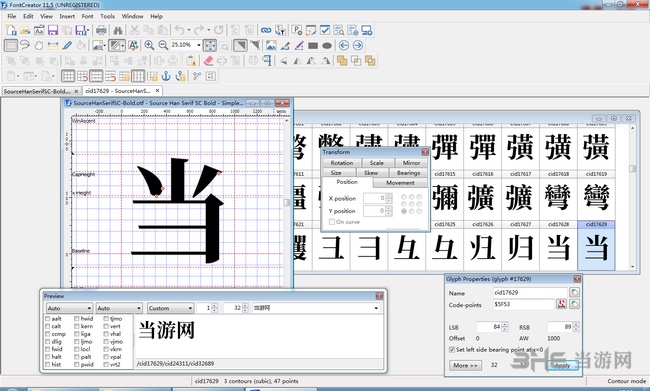Click the grid toggle icon in lower toolbar

(68, 76)
